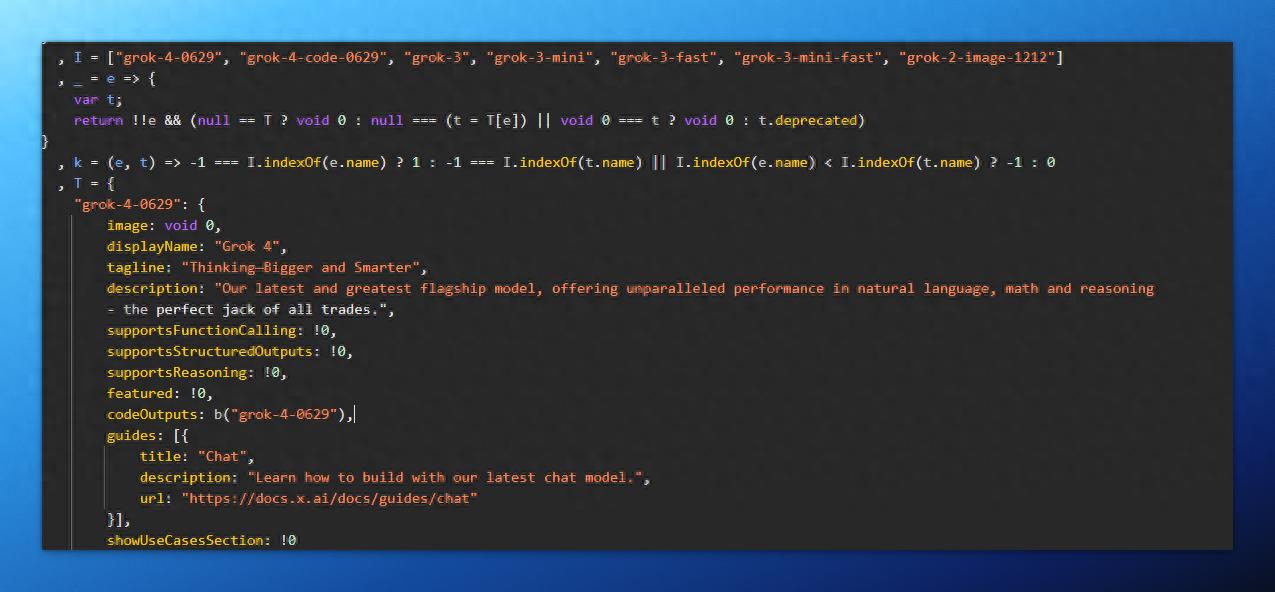Click the featured property
The height and width of the screenshot is (592, 1275).
point(141,394)
